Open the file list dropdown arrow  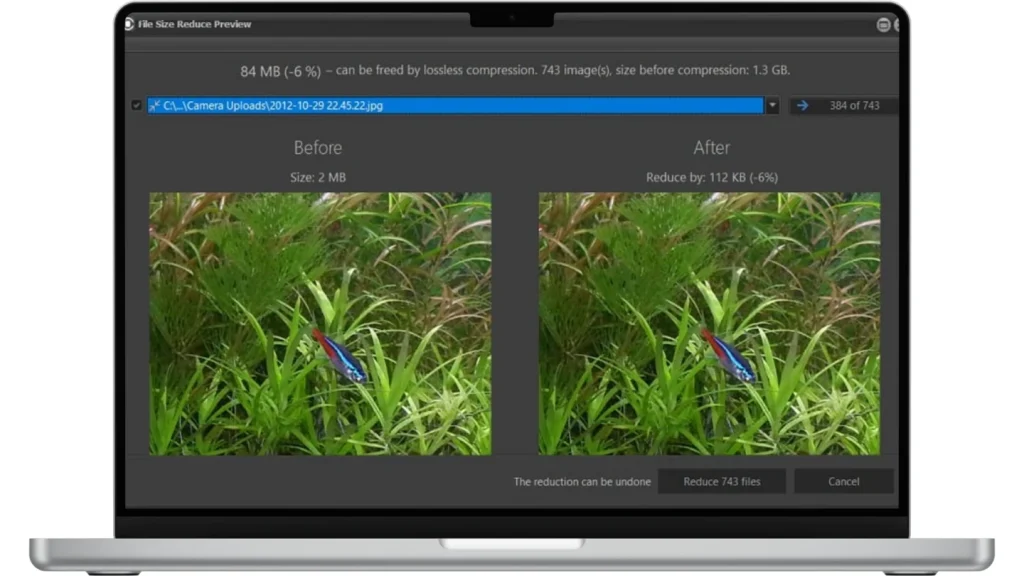(x=772, y=106)
